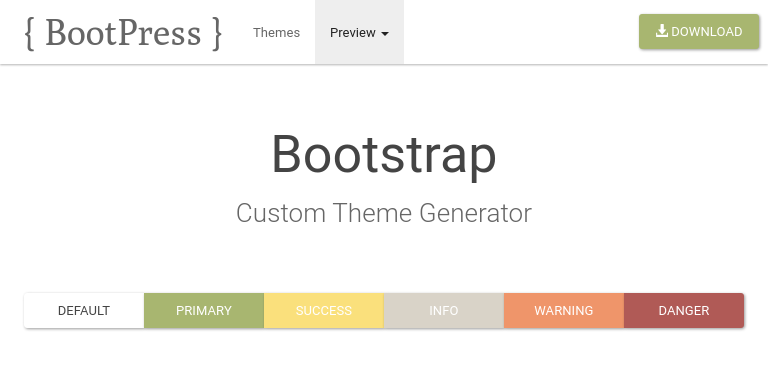Expand the Preview dropdown menu
This screenshot has width=768, height=384.
tap(359, 32)
